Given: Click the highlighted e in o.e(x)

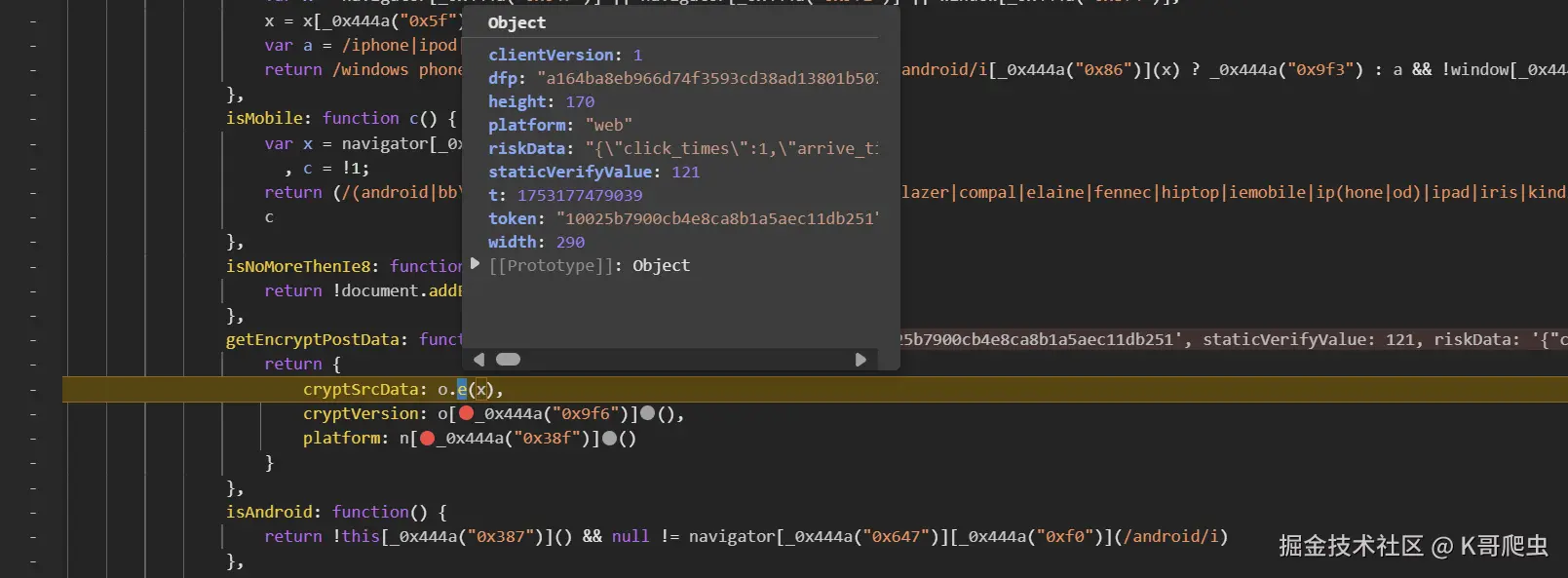Looking at the screenshot, I should [x=462, y=389].
